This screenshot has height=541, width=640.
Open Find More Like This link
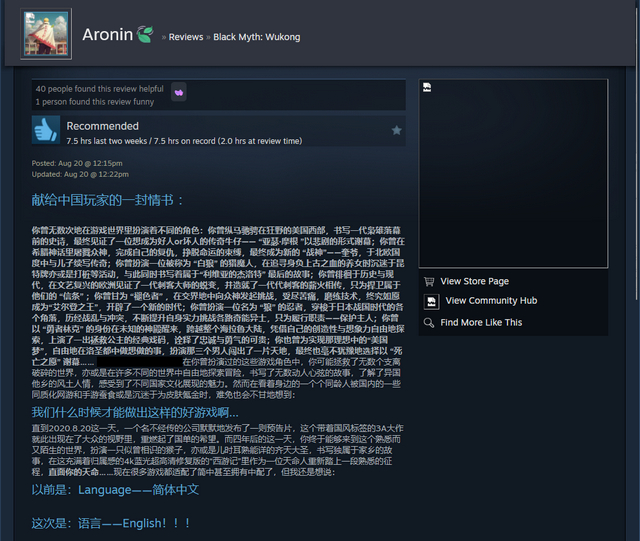pos(481,323)
